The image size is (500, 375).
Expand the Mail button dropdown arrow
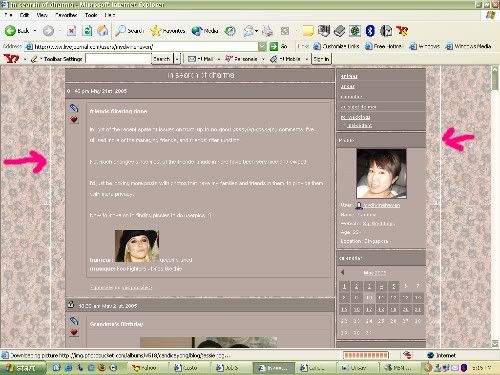coord(219,59)
